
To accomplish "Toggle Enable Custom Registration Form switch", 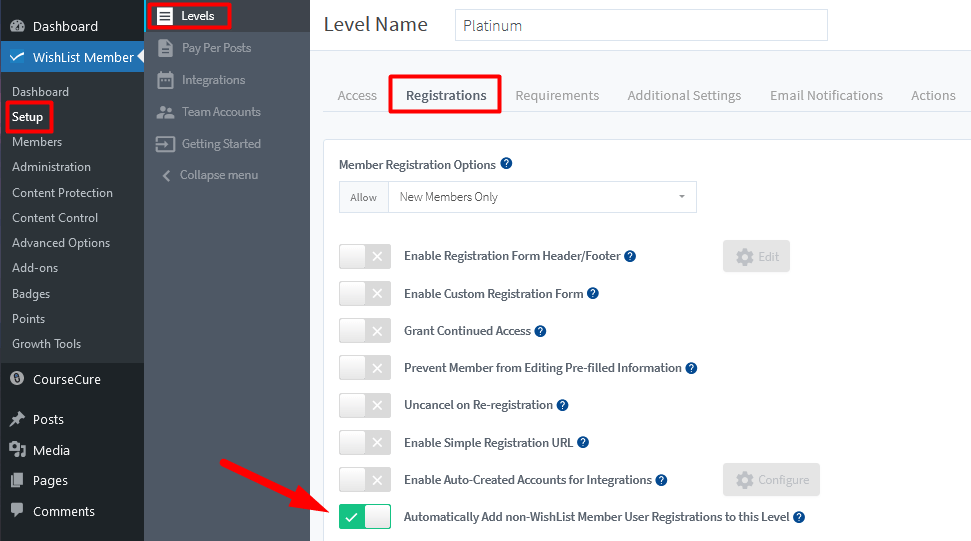I will pyautogui.click(x=365, y=293).
